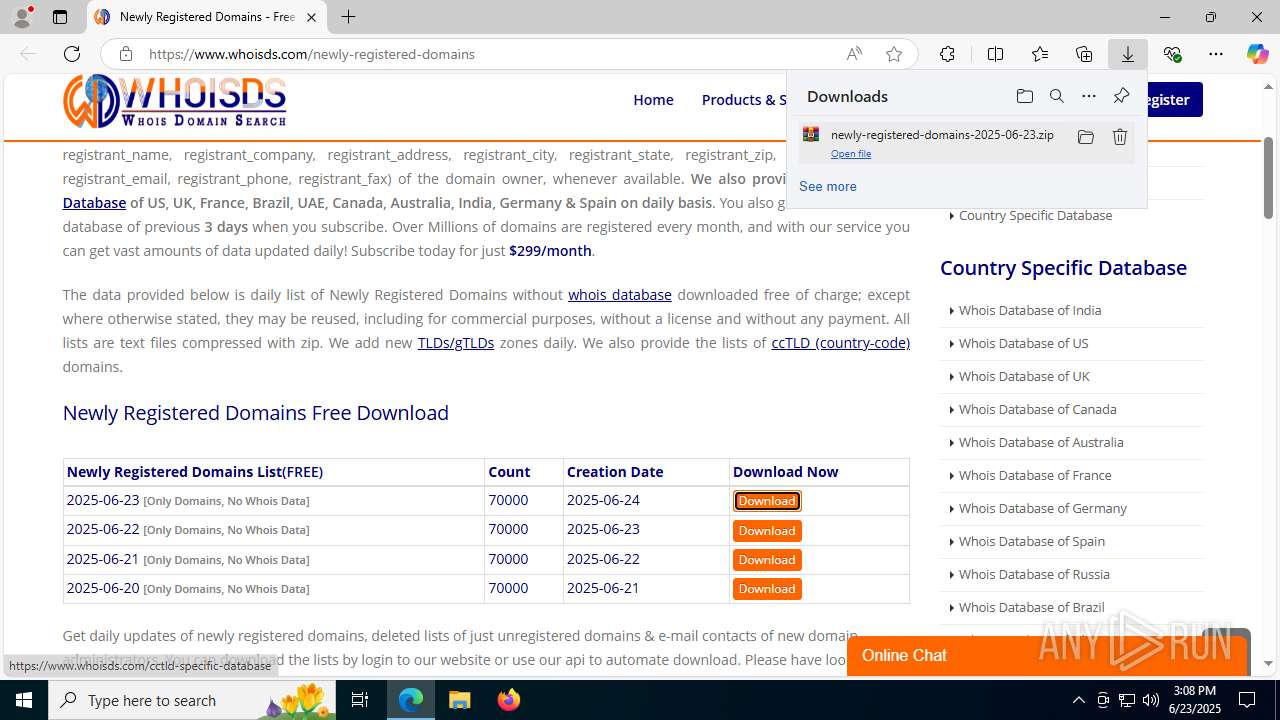Open the browser profile icon
Screen dimensions: 1280x720
[22, 17]
